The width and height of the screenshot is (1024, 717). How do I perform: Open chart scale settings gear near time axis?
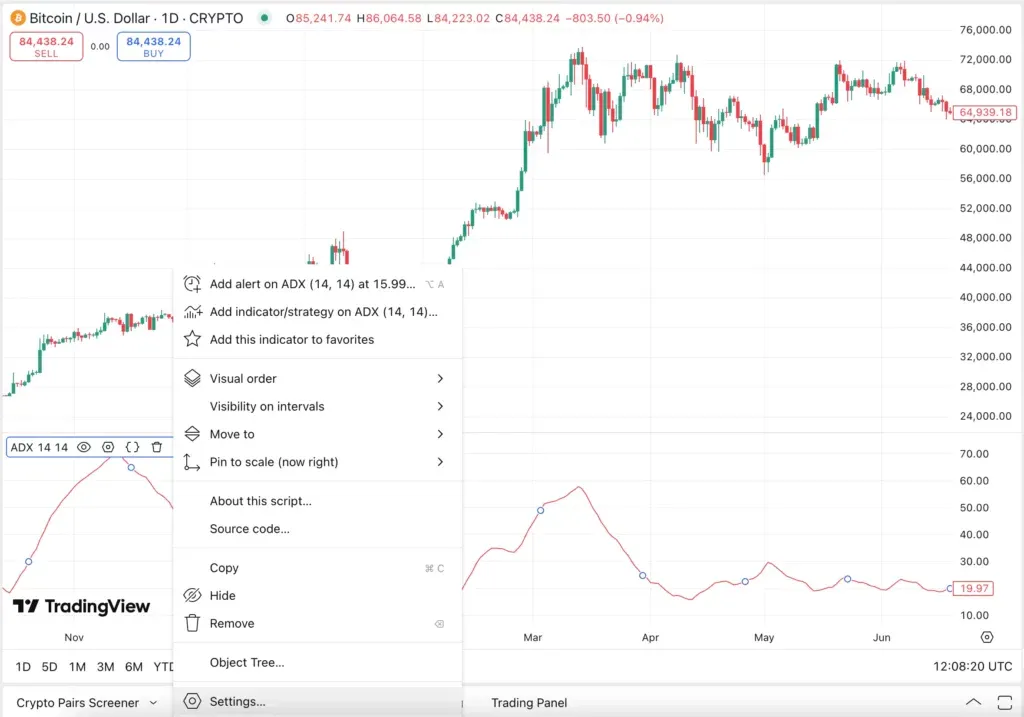(x=987, y=637)
